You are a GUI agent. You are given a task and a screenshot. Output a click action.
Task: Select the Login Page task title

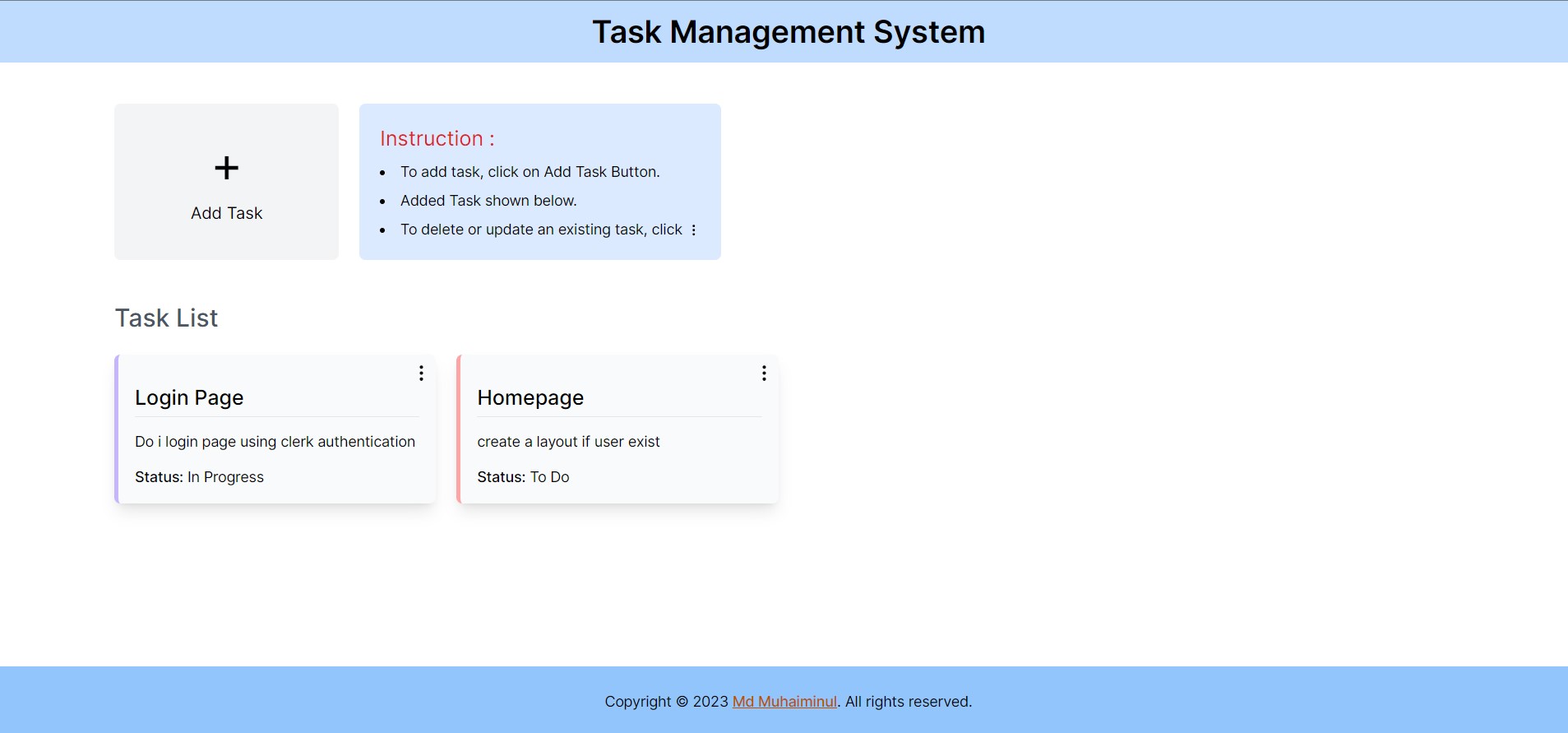(x=189, y=397)
